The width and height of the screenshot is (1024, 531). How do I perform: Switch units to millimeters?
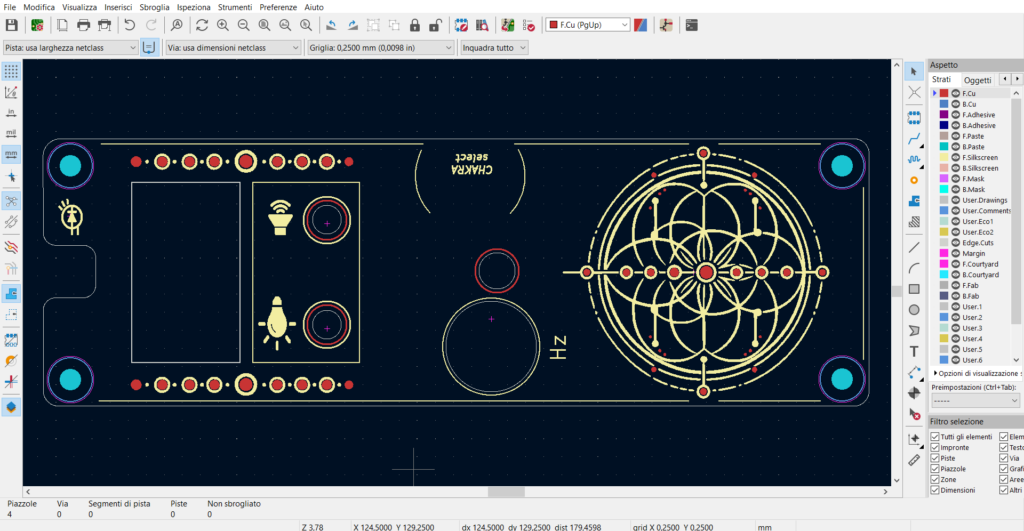[x=11, y=155]
